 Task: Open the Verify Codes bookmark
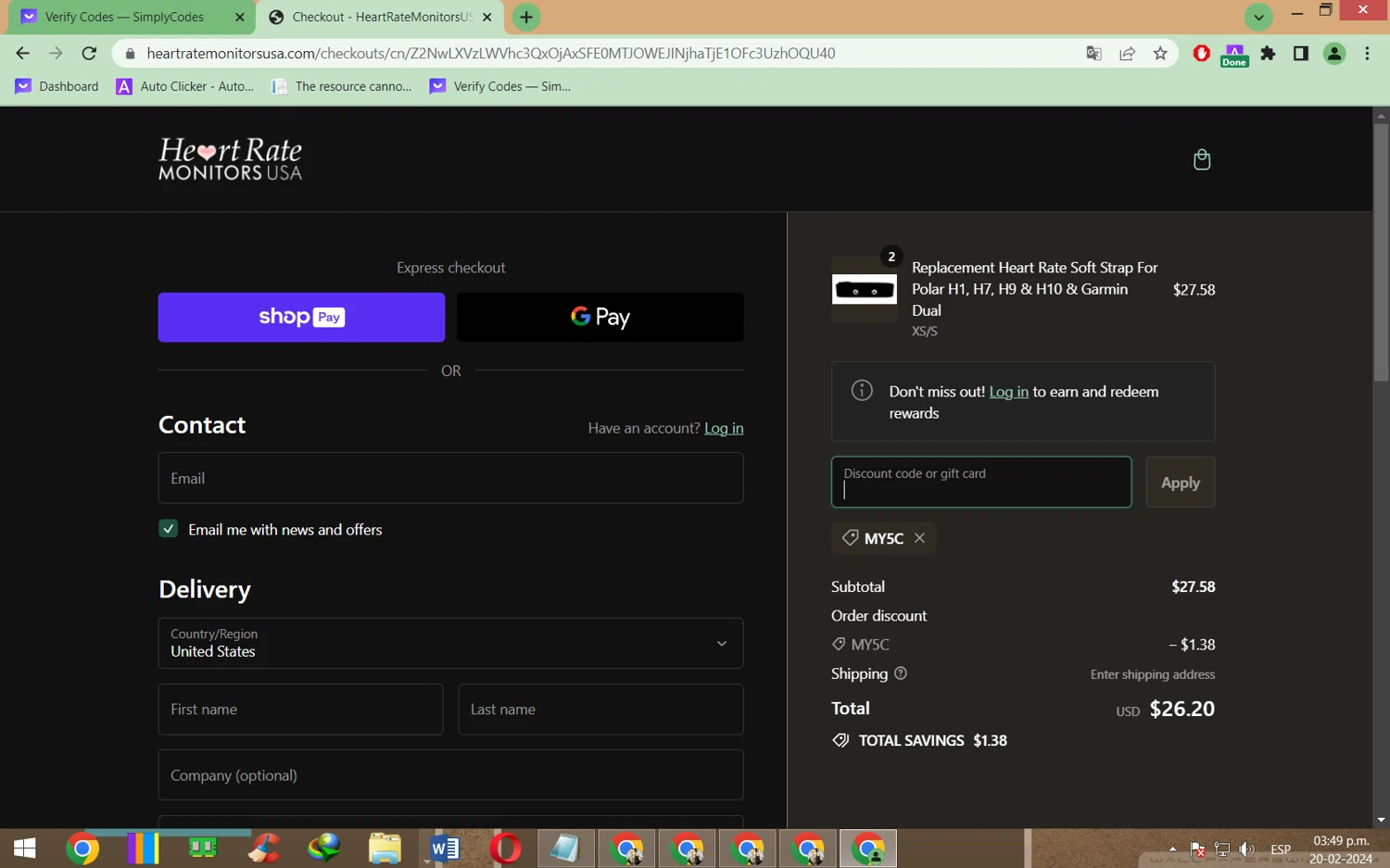pos(500,86)
